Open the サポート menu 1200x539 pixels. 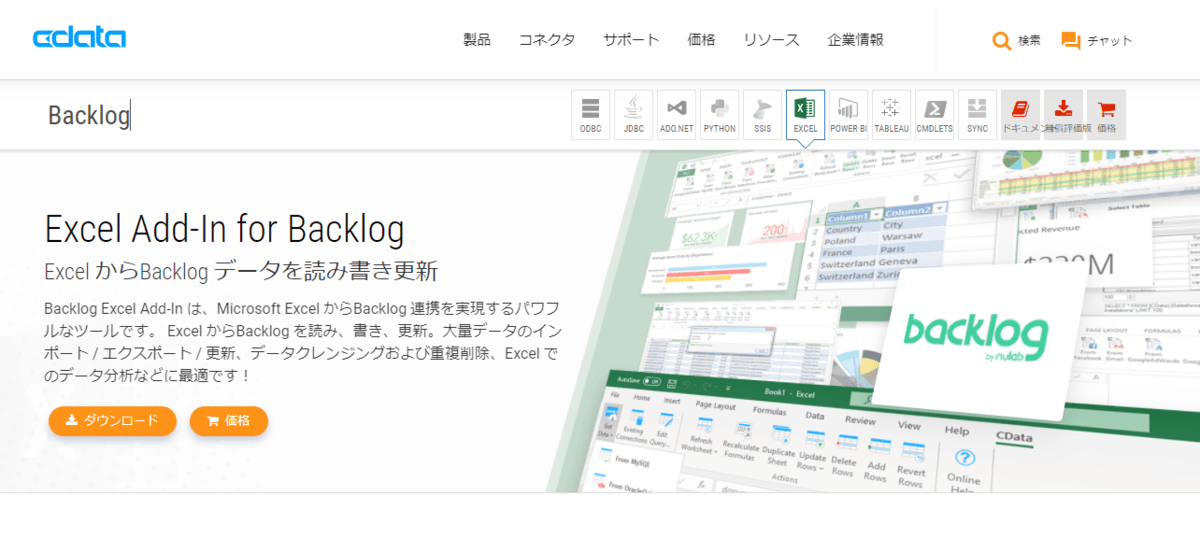click(x=631, y=40)
